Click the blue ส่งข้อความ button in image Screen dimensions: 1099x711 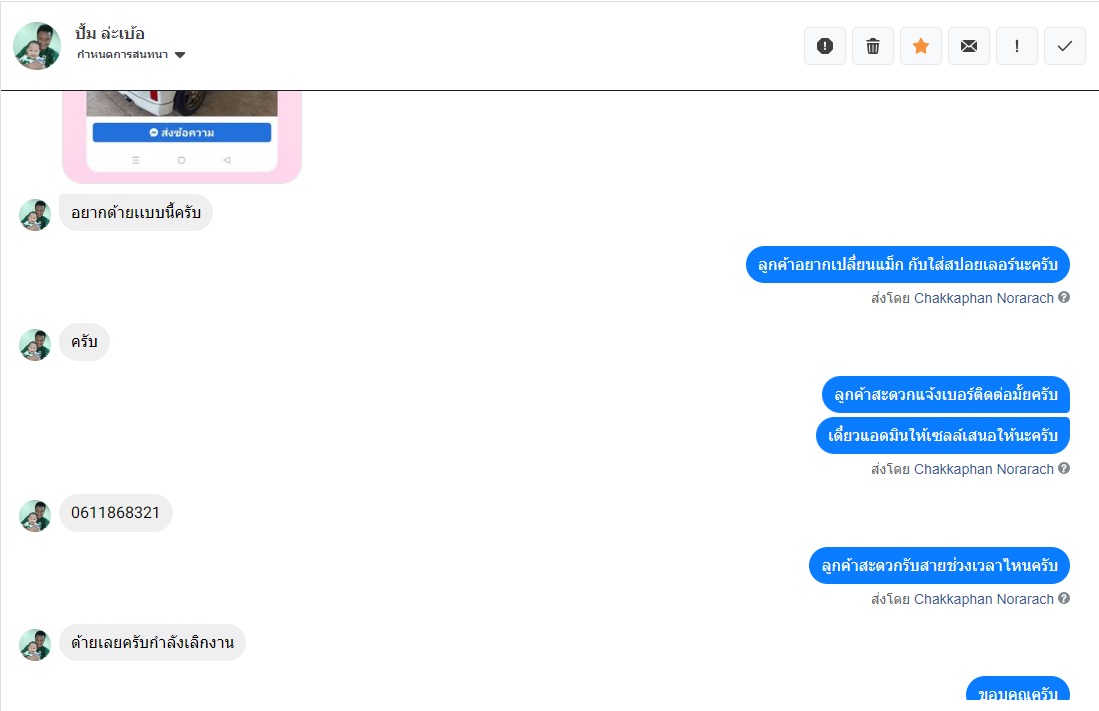182,133
